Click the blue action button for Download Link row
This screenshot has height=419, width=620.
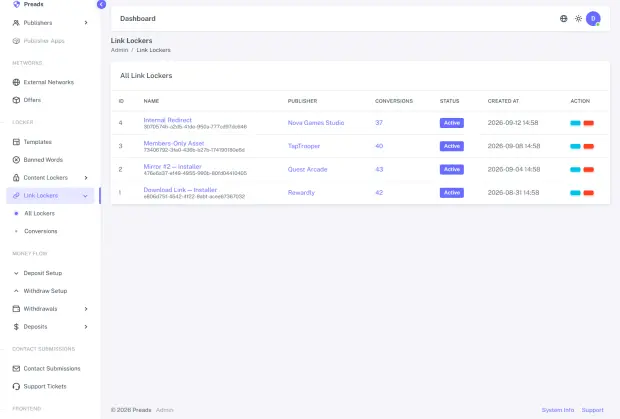coord(575,193)
